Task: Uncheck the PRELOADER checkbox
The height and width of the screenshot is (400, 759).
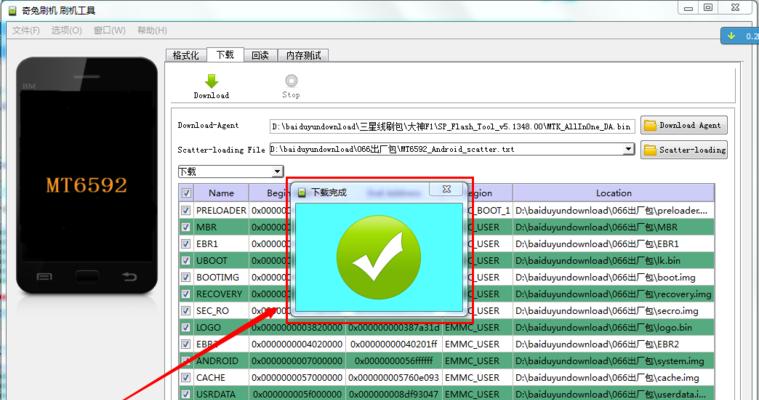Action: 186,210
